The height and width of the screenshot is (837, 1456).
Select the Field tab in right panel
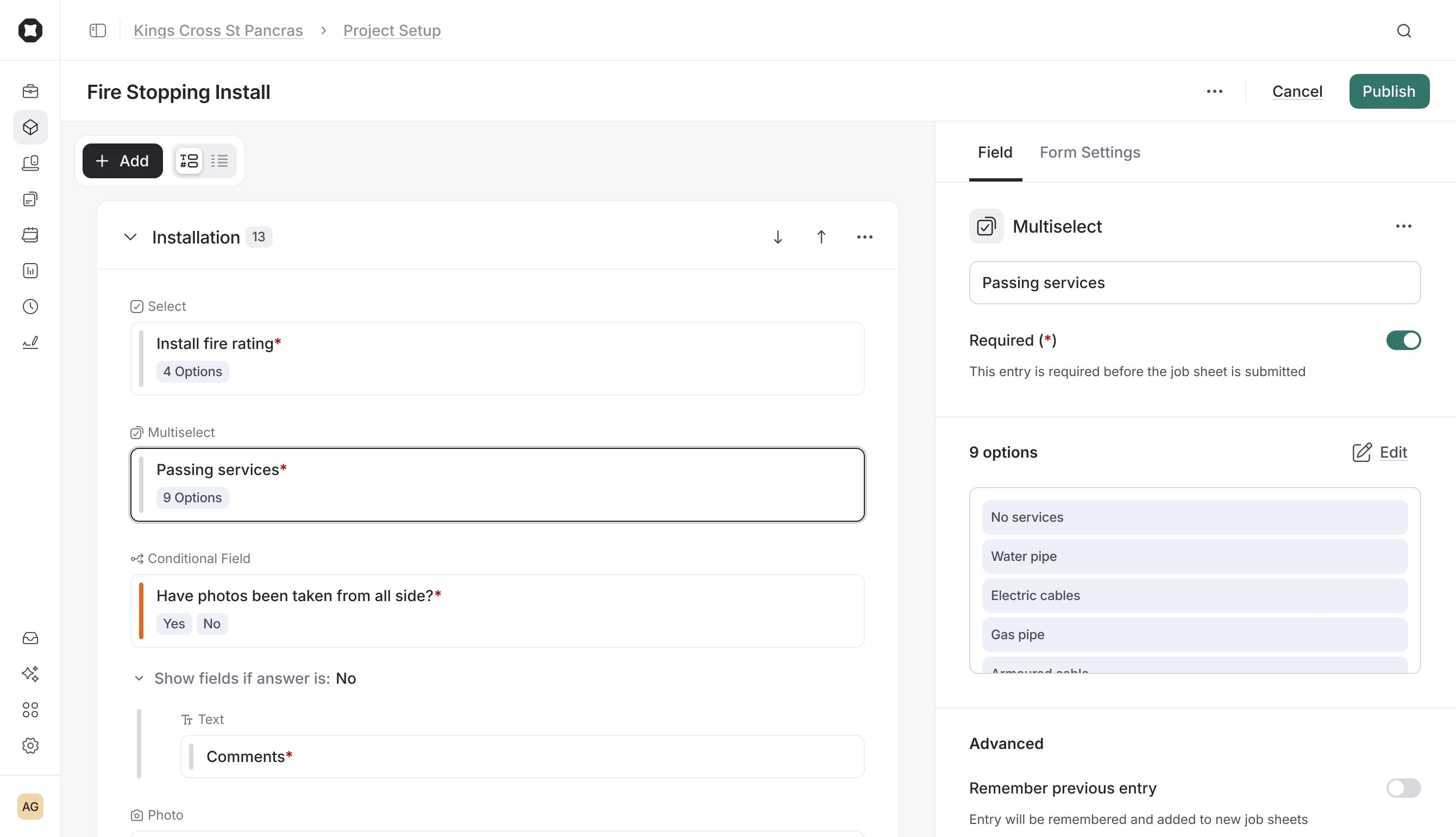pos(995,152)
